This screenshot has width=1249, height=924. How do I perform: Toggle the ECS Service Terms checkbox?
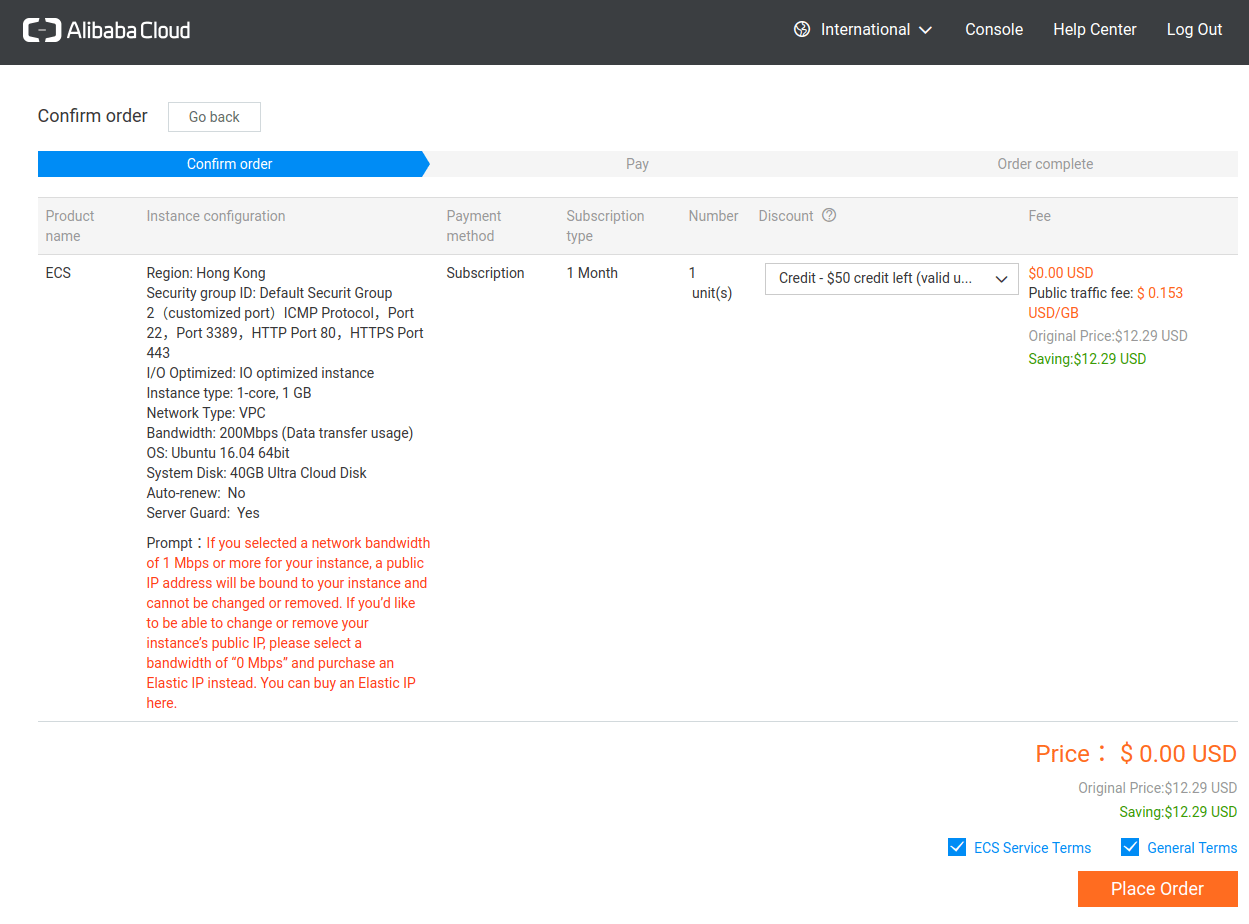(957, 847)
